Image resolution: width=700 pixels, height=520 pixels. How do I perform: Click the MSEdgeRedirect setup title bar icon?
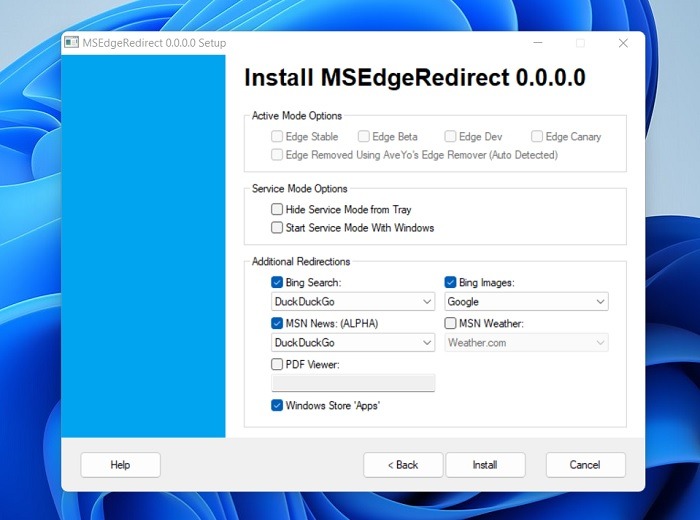pos(71,42)
